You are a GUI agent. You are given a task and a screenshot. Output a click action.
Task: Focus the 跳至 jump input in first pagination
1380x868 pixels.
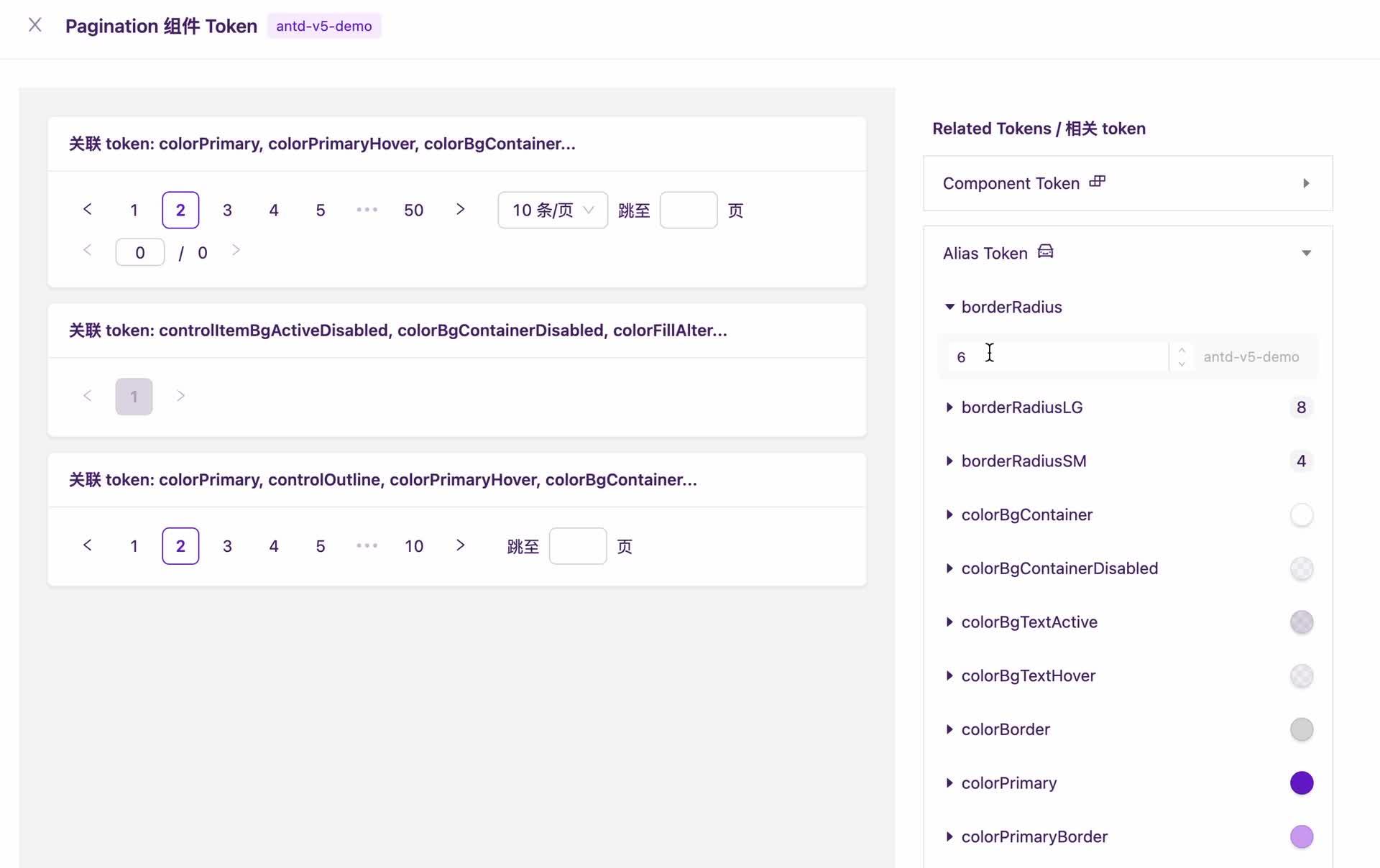(x=688, y=210)
